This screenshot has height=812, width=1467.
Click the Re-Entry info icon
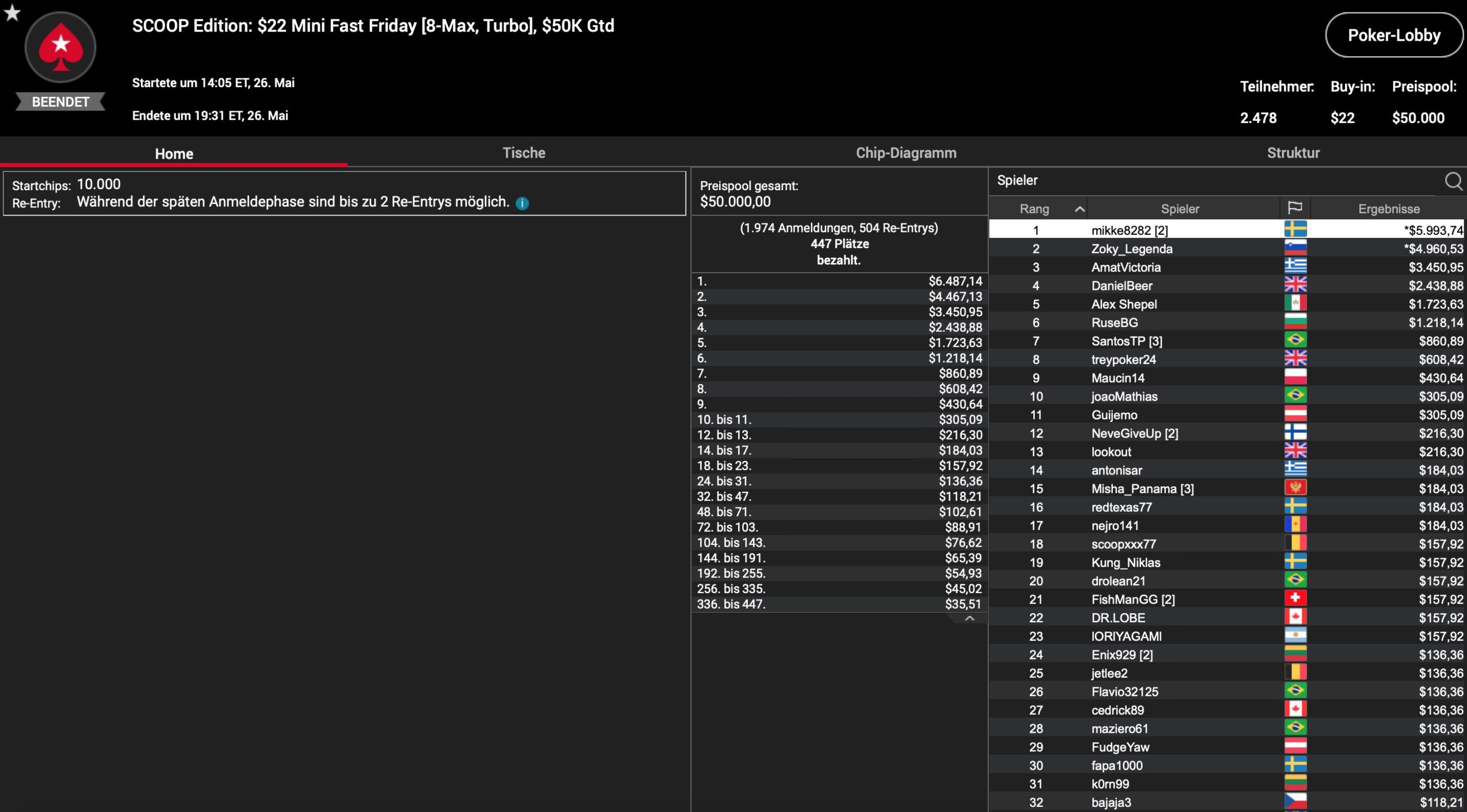tap(522, 203)
